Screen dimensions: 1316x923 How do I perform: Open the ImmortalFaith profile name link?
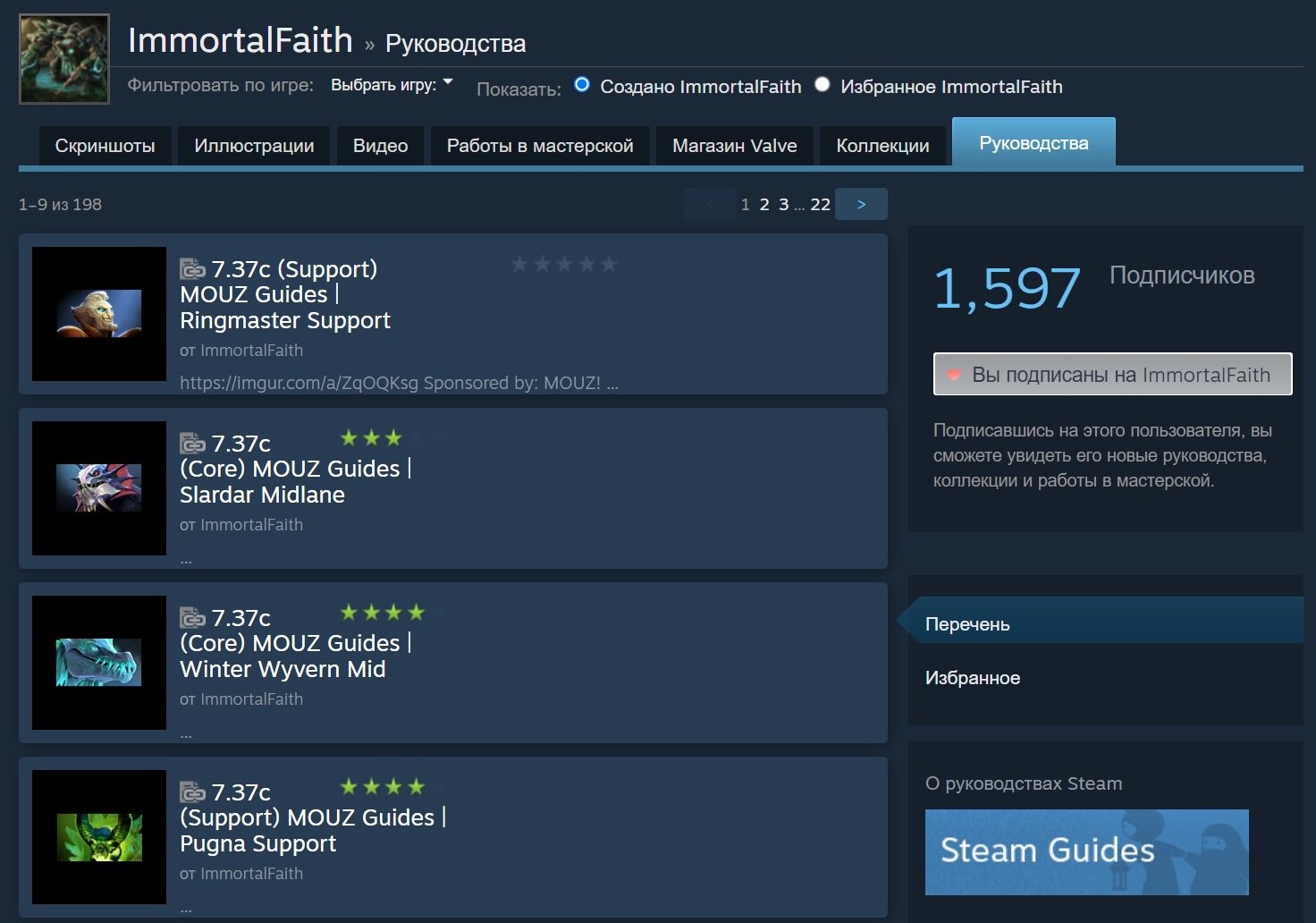pos(240,40)
